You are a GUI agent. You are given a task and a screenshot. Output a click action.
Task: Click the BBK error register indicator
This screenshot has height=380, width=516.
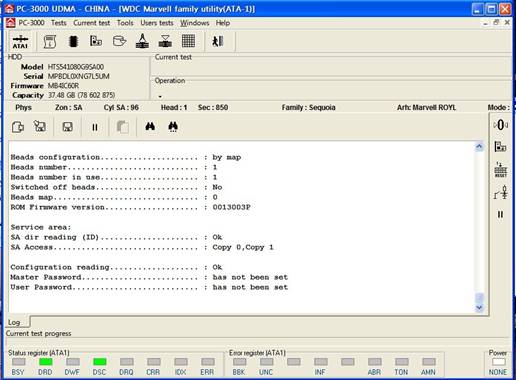point(239,362)
